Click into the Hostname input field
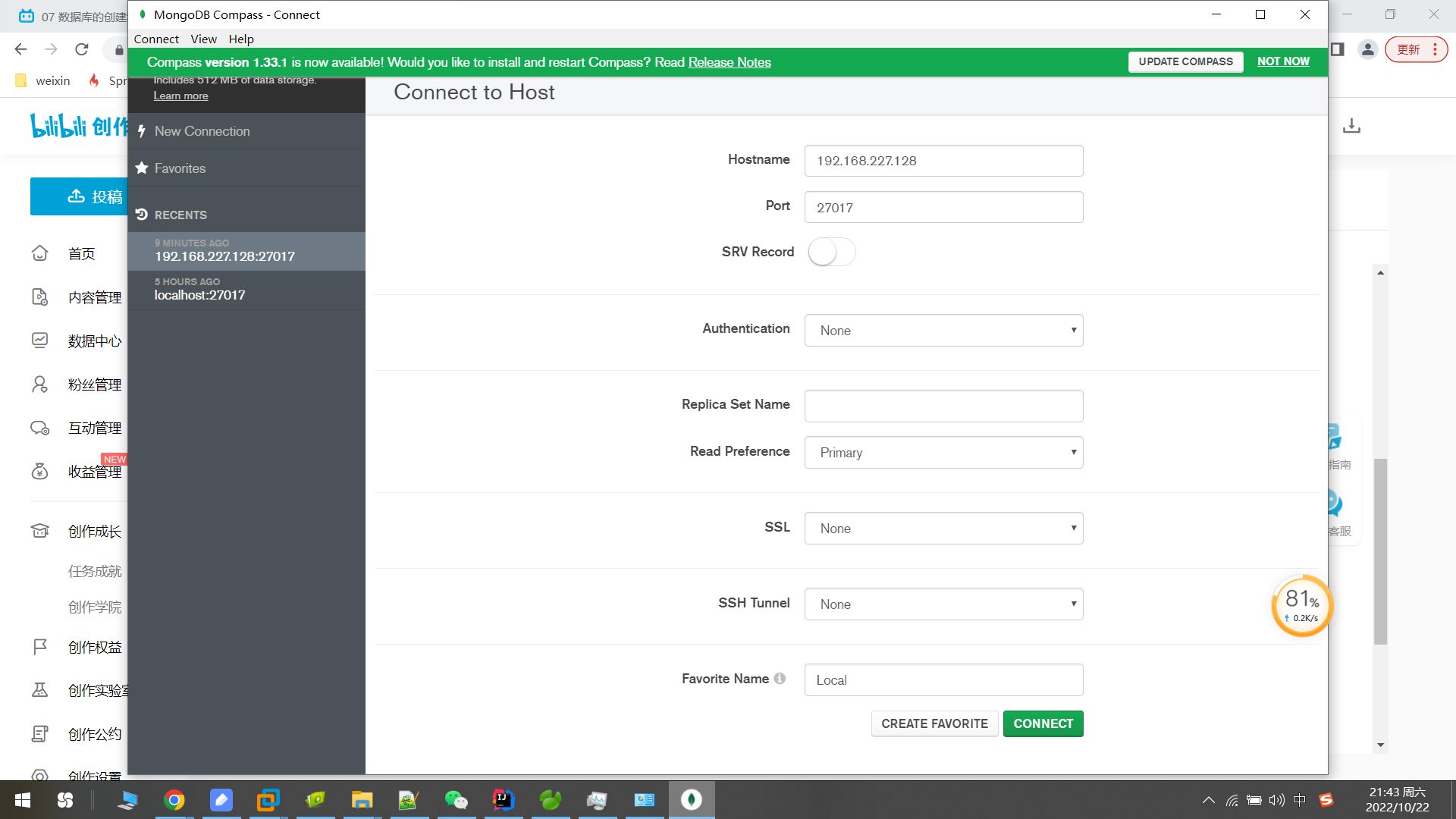 [x=943, y=161]
